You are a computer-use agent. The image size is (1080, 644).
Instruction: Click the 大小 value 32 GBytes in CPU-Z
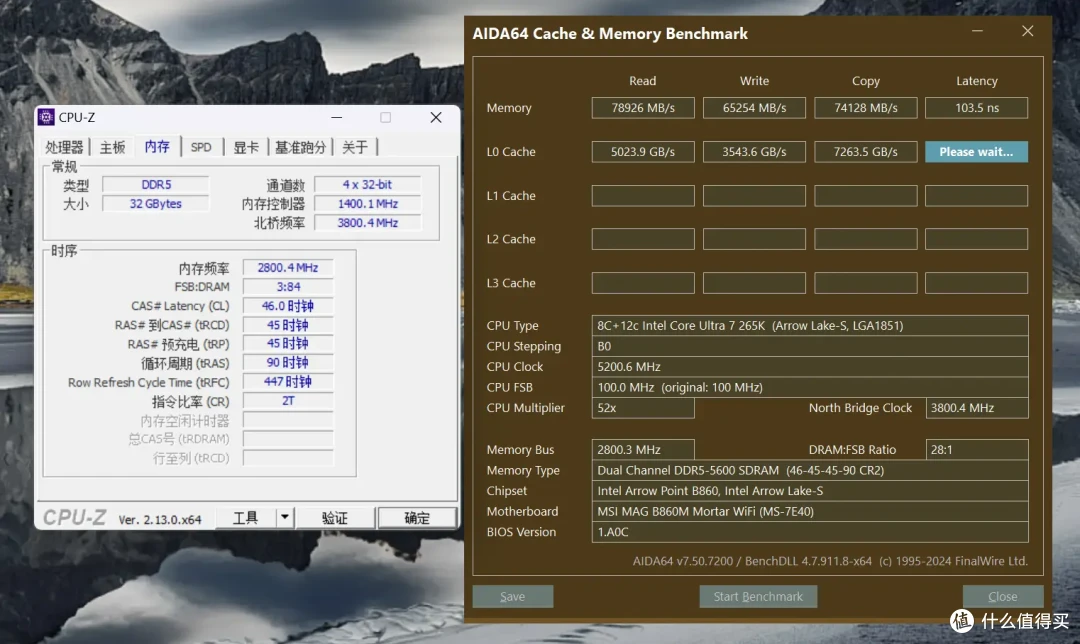tap(156, 204)
